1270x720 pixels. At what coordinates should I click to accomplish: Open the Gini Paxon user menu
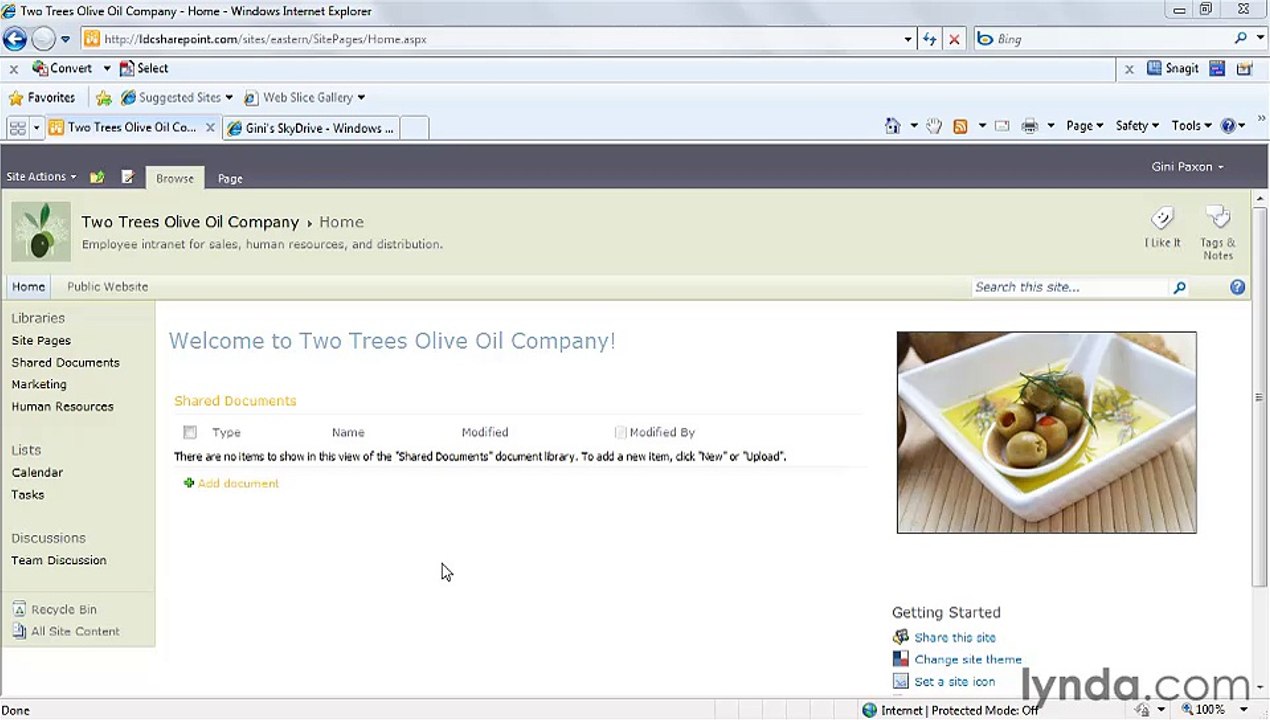[1187, 167]
